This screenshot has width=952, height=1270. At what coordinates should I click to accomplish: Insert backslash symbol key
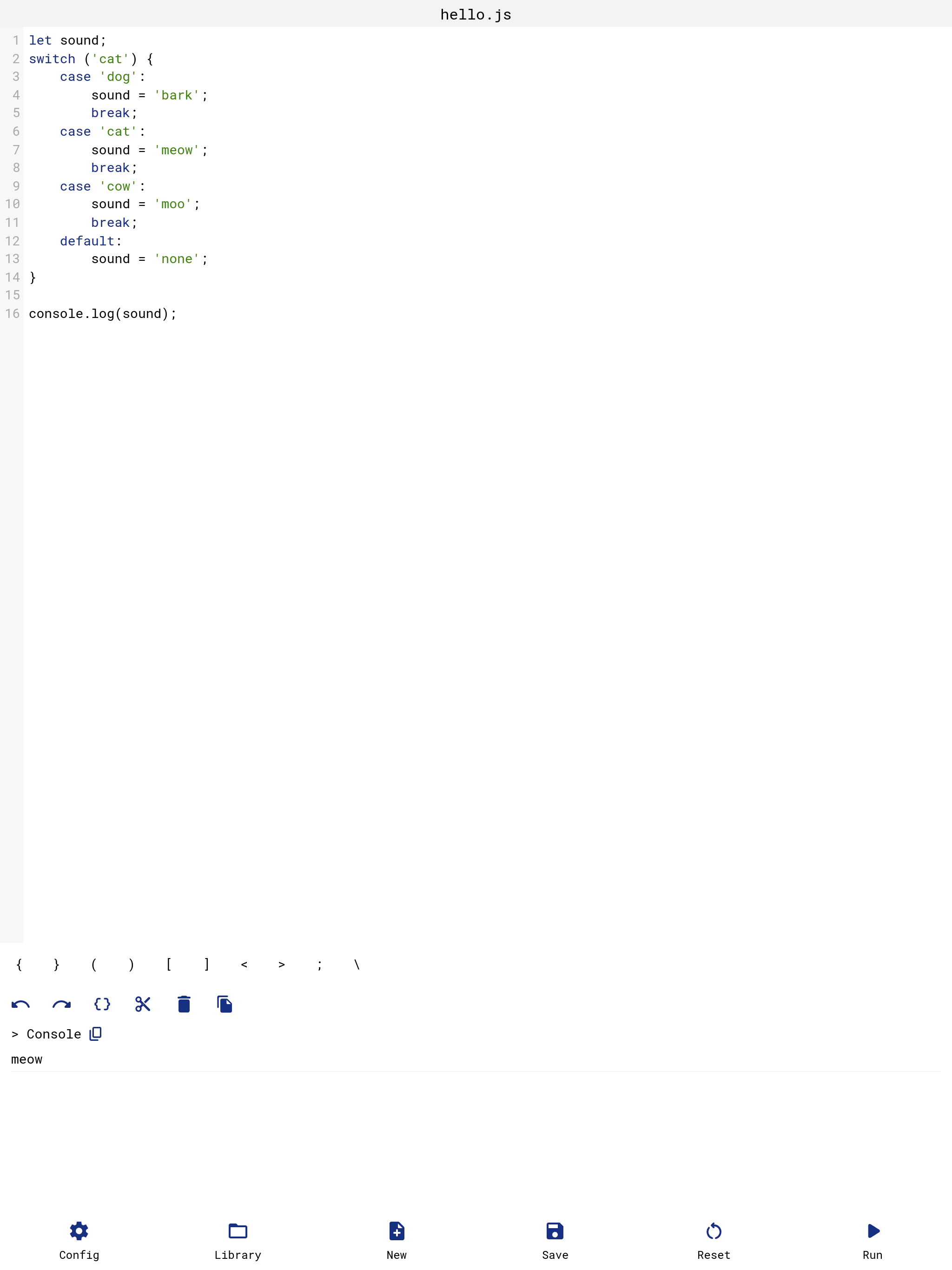[357, 965]
